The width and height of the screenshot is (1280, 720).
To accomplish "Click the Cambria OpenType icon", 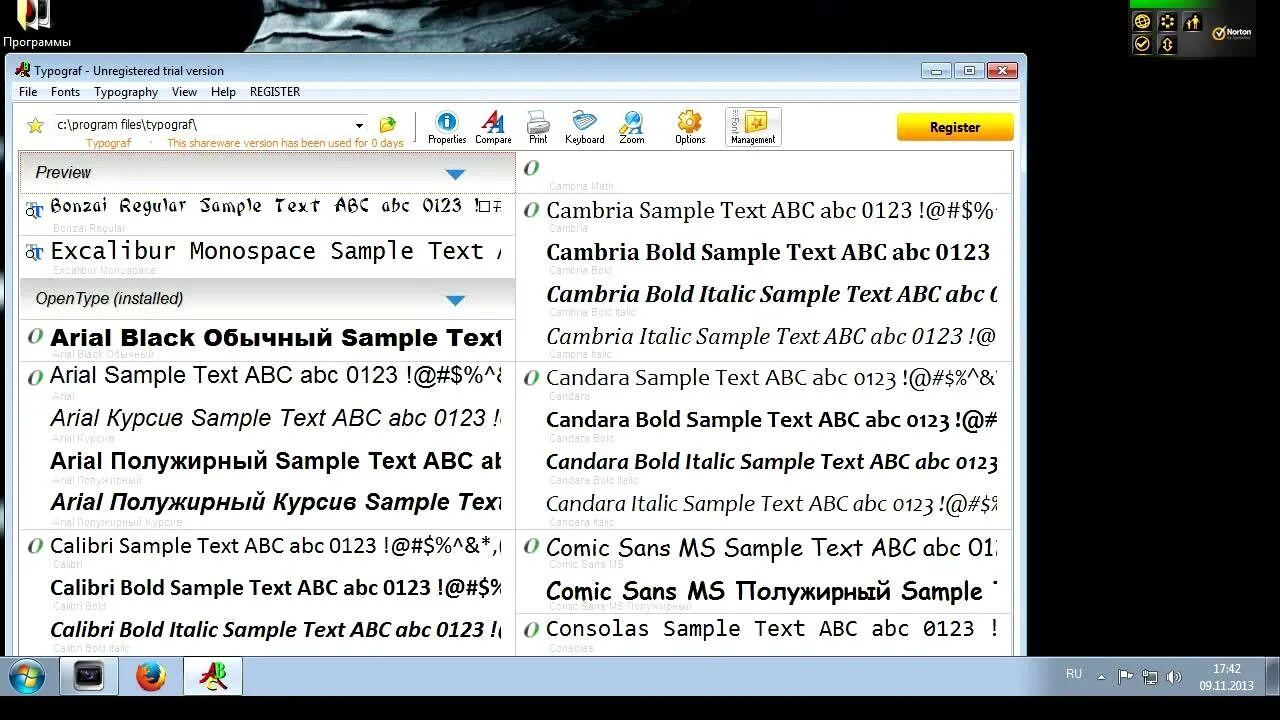I will (x=531, y=210).
